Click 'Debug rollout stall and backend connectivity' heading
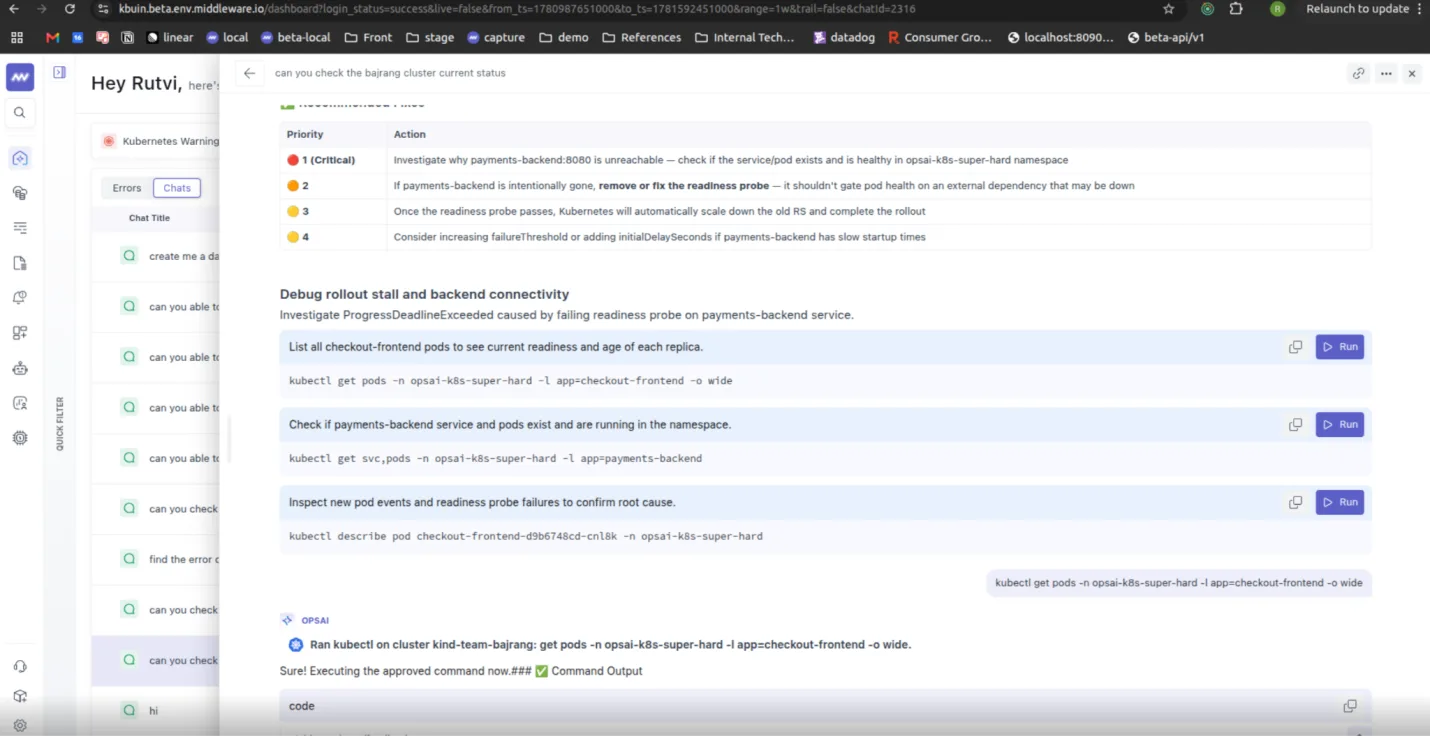The image size is (1430, 736). (424, 294)
